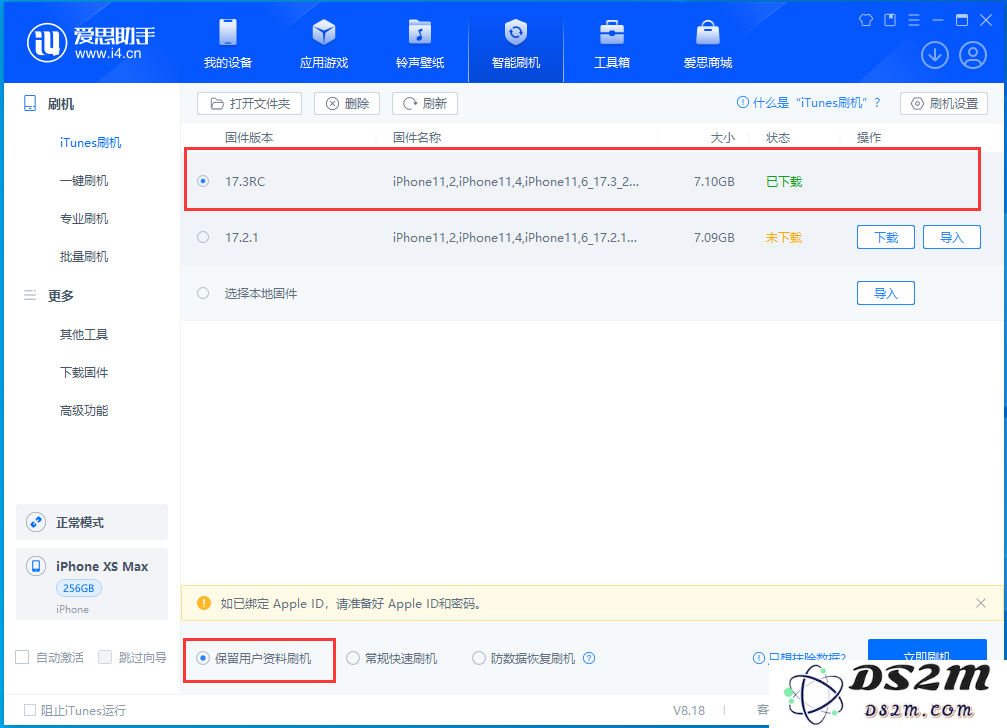This screenshot has height=728, width=1007.
Task: Click the iPhone XS Max device icon
Action: point(36,566)
